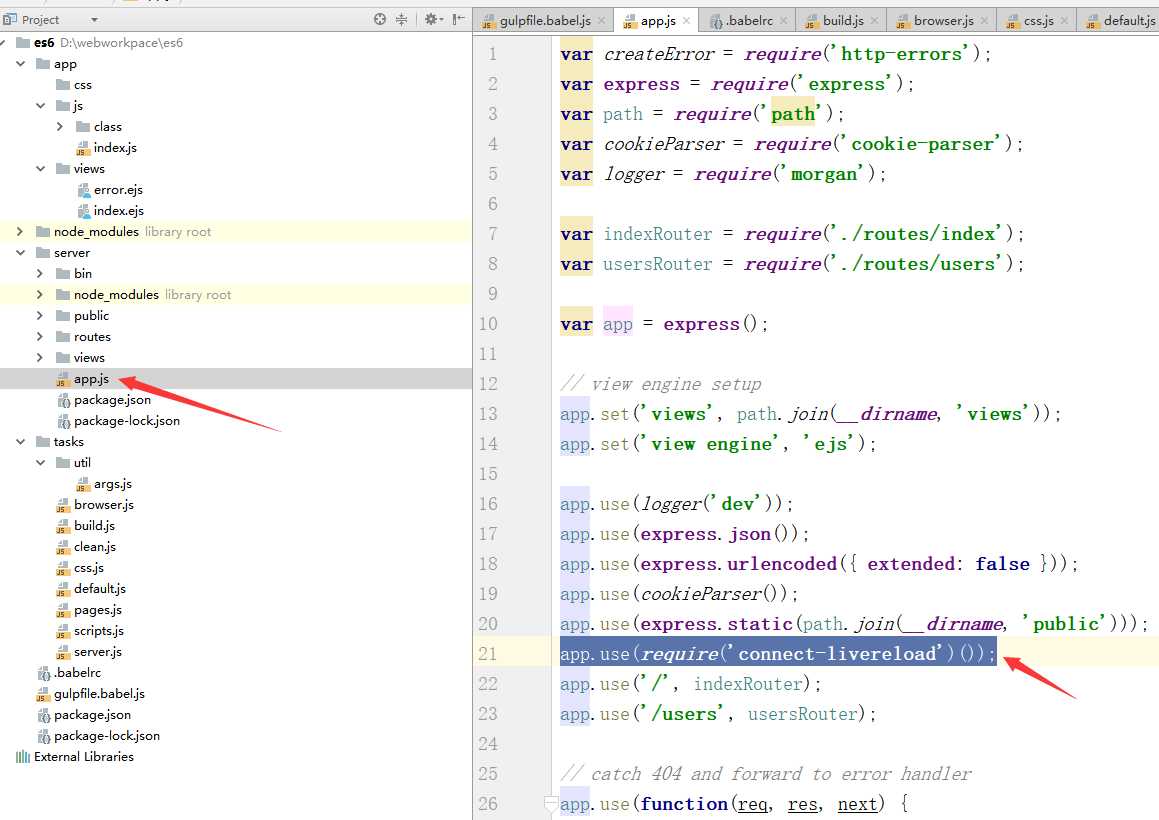Image resolution: width=1159 pixels, height=820 pixels.
Task: Open the Project view dropdown
Action: click(x=94, y=20)
